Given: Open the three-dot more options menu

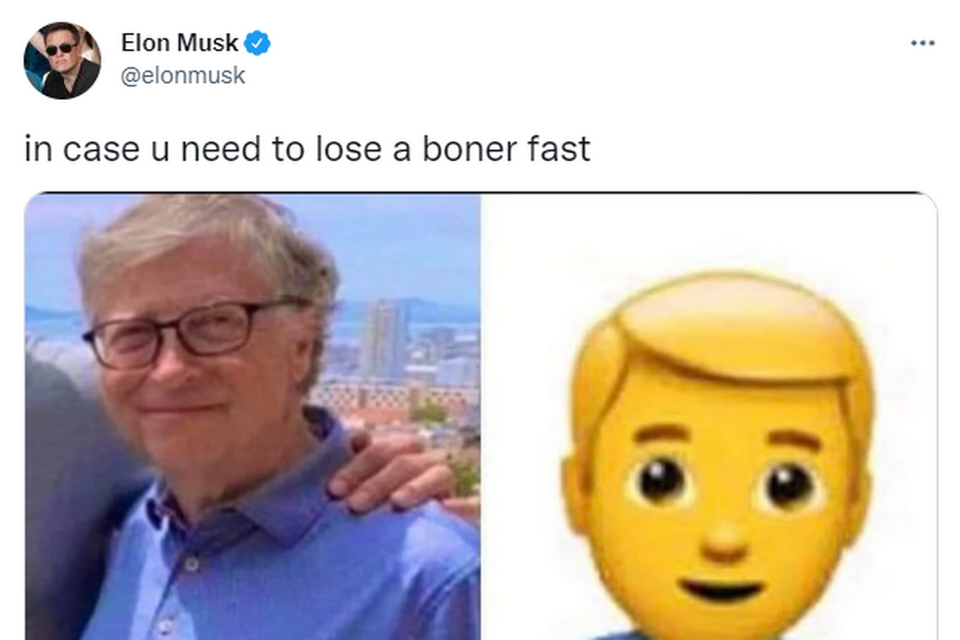Looking at the screenshot, I should coord(923,43).
